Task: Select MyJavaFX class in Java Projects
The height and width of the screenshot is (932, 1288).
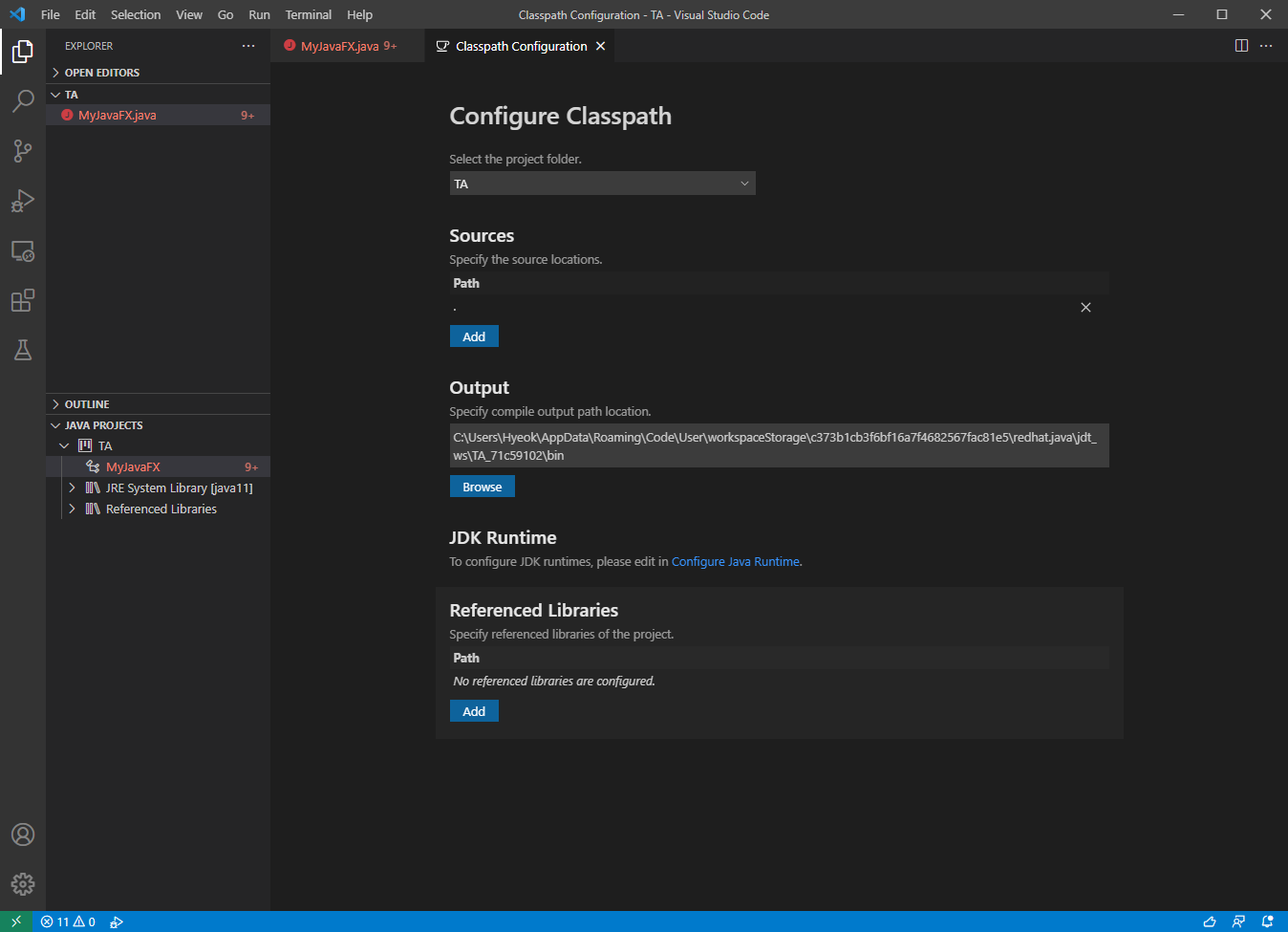Action: coord(159,467)
